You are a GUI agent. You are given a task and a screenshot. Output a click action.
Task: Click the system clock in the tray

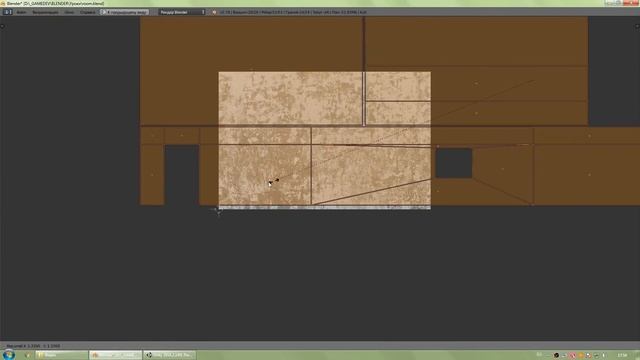pos(622,356)
